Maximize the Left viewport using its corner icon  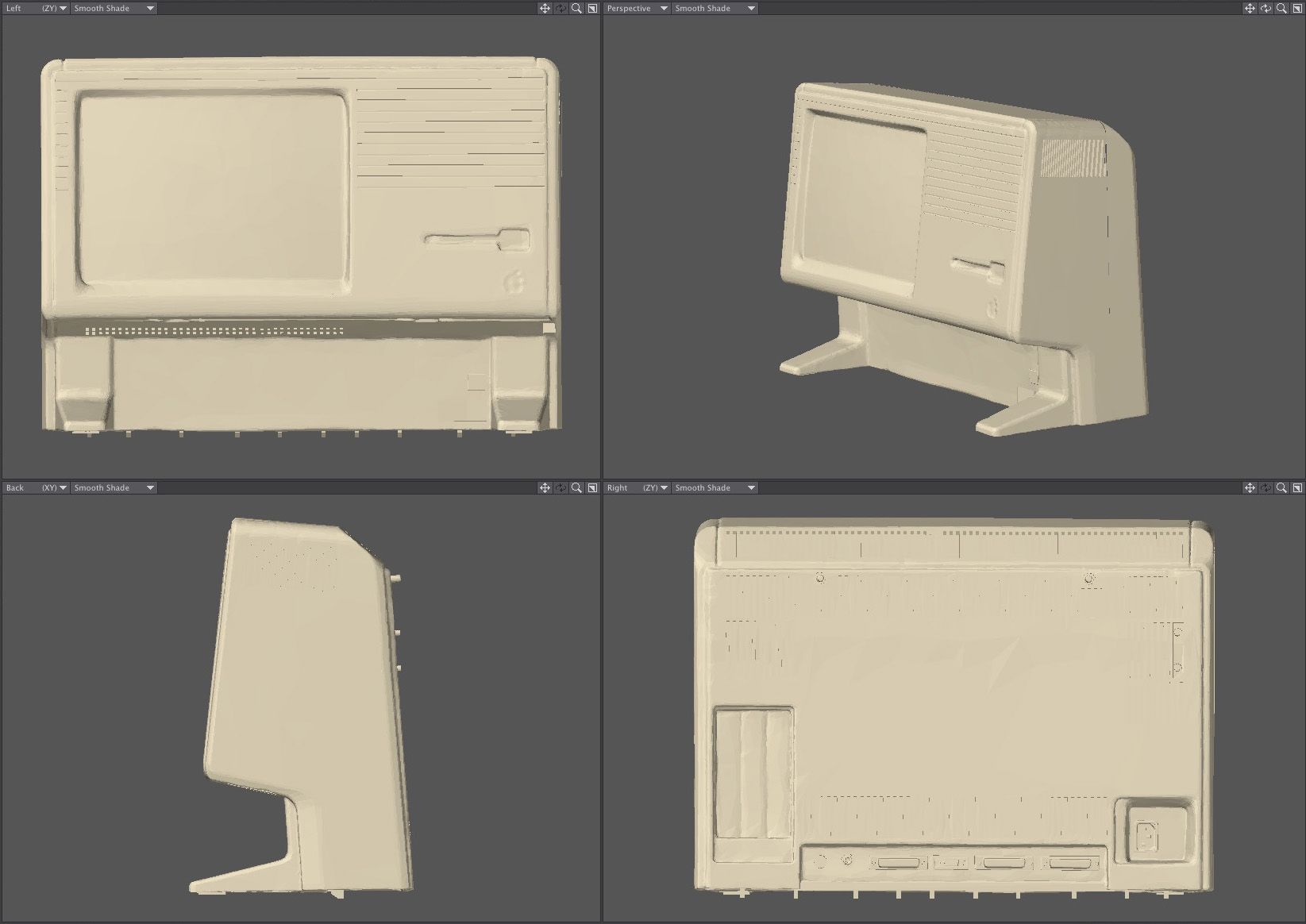point(592,8)
